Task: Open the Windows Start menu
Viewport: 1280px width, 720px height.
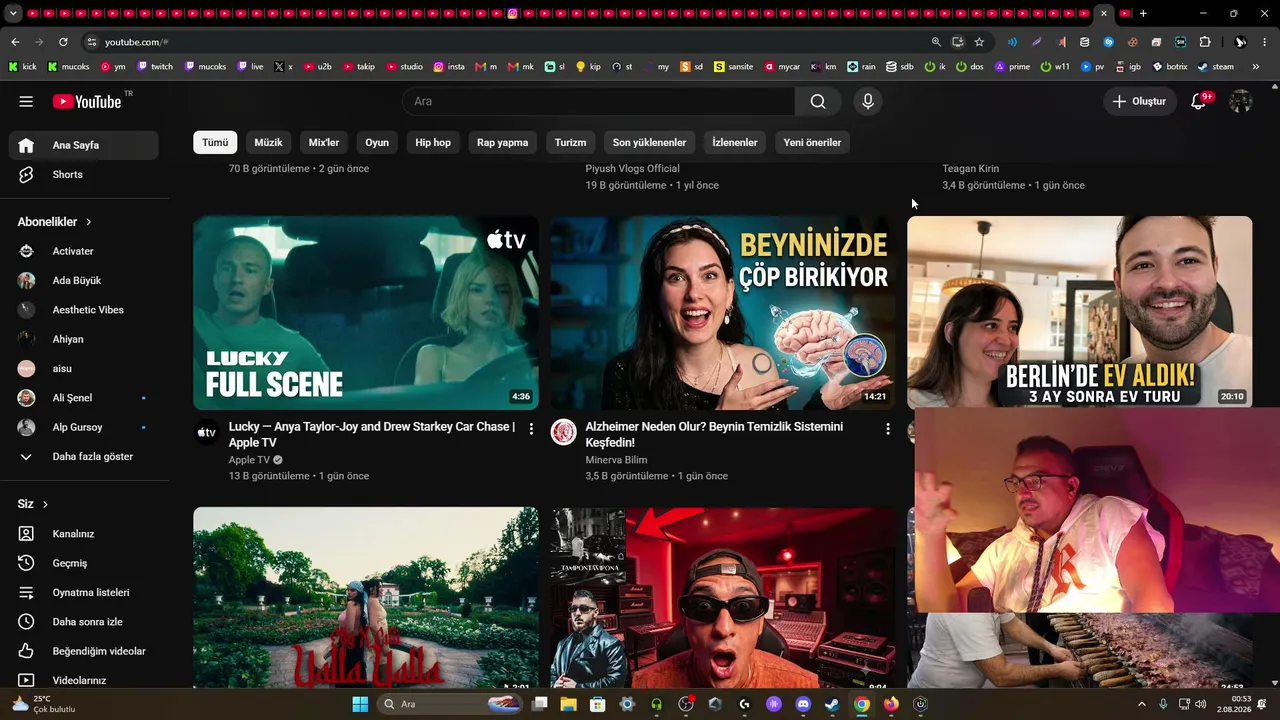Action: 360,704
